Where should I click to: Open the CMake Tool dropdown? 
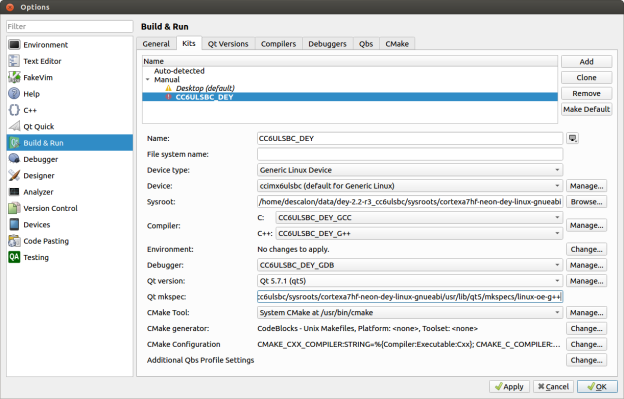pyautogui.click(x=410, y=313)
